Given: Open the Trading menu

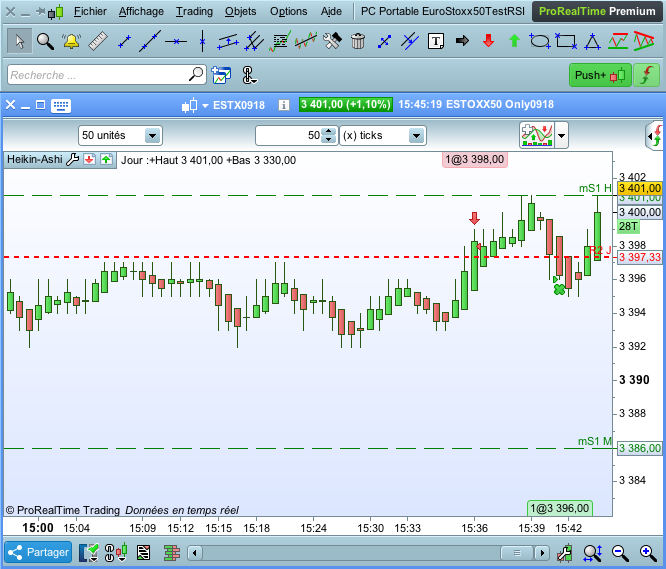Looking at the screenshot, I should coord(194,11).
